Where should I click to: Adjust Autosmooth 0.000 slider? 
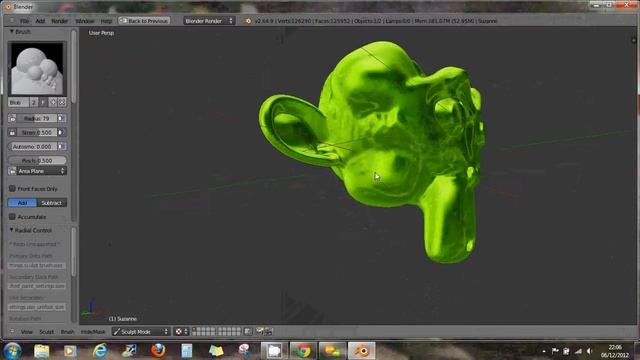point(32,146)
